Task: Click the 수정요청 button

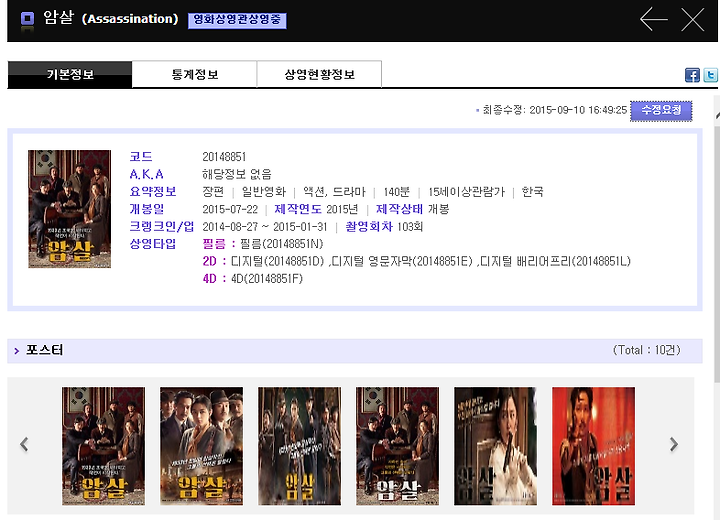Action: tap(661, 110)
